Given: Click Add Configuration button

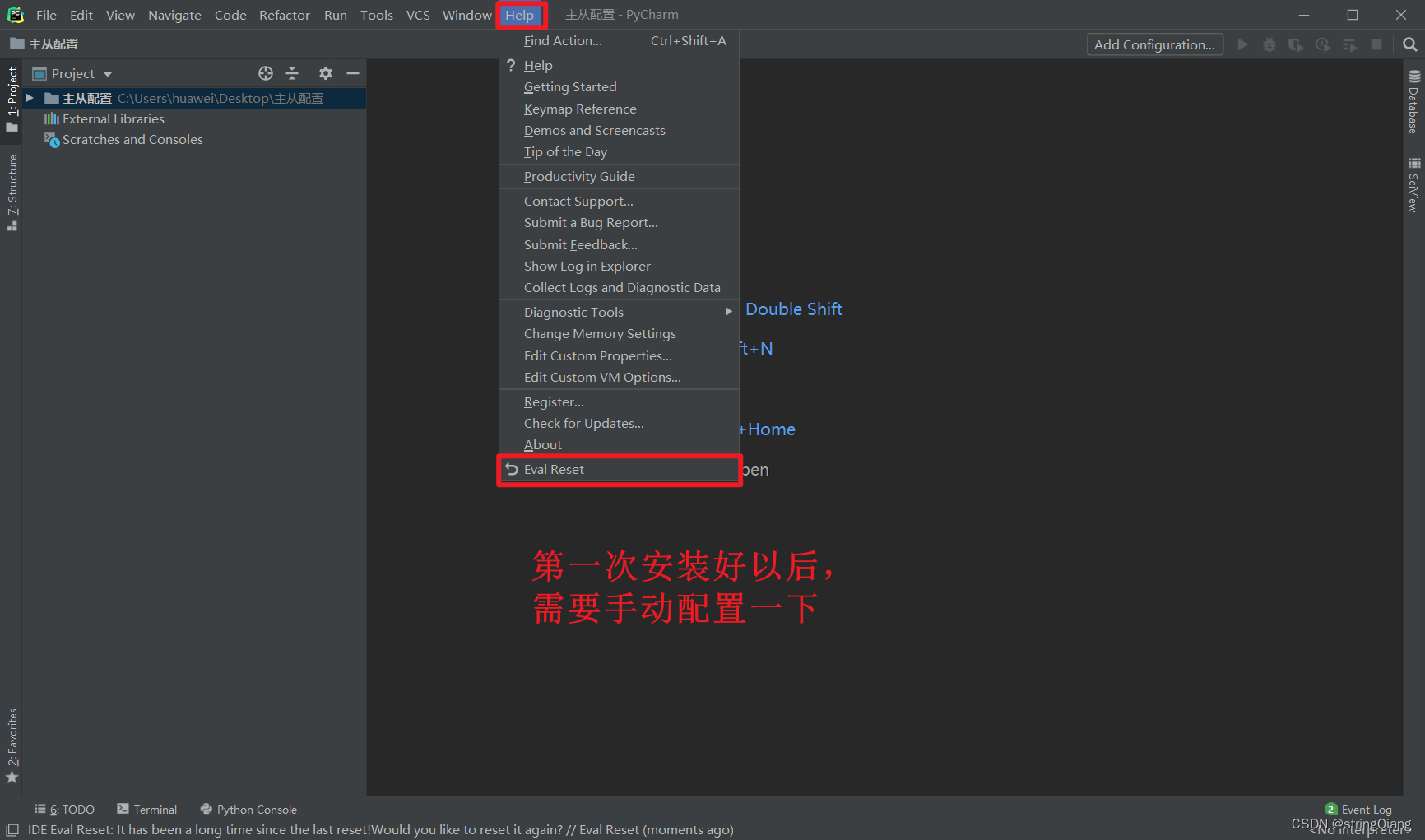Looking at the screenshot, I should point(1154,44).
